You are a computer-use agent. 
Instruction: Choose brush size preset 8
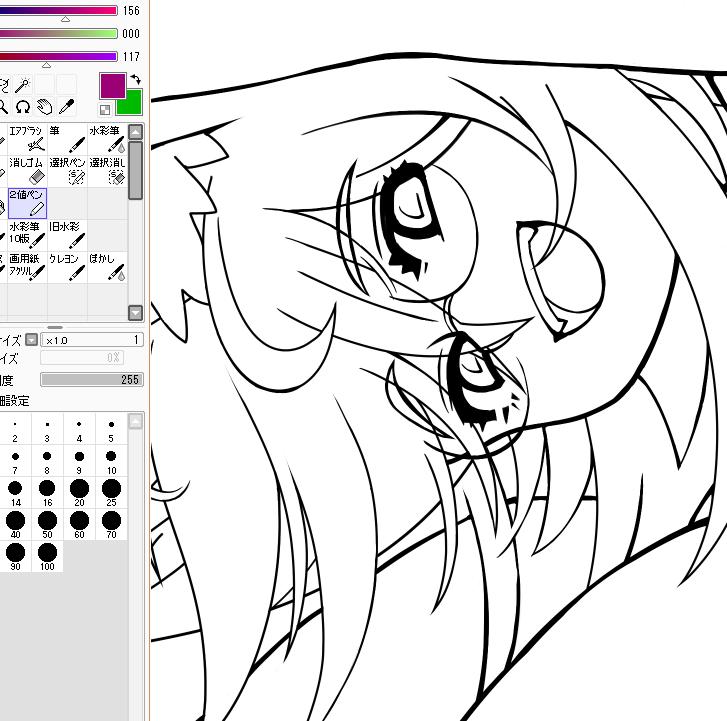(x=47, y=462)
